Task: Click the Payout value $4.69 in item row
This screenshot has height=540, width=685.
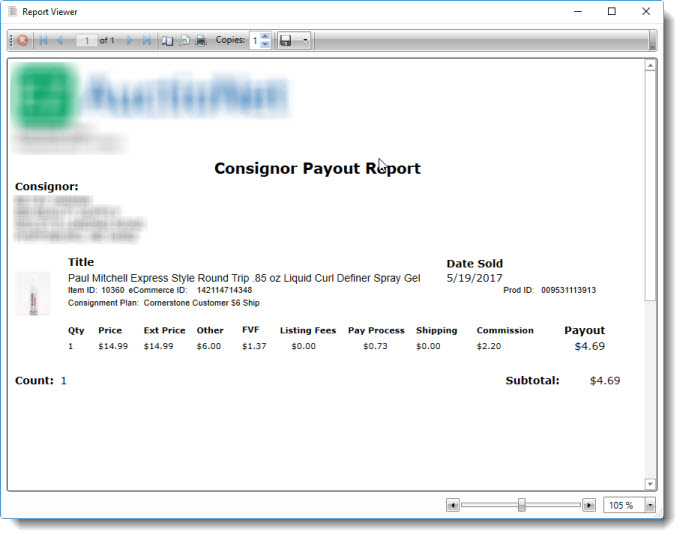Action: tap(590, 346)
